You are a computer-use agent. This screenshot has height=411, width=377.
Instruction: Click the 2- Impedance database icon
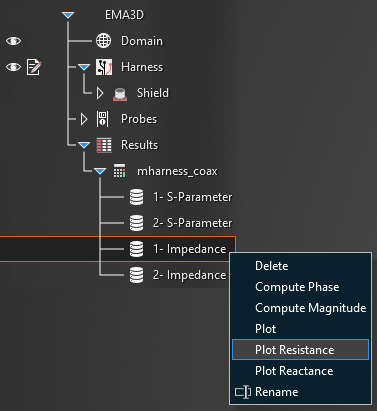click(136, 275)
